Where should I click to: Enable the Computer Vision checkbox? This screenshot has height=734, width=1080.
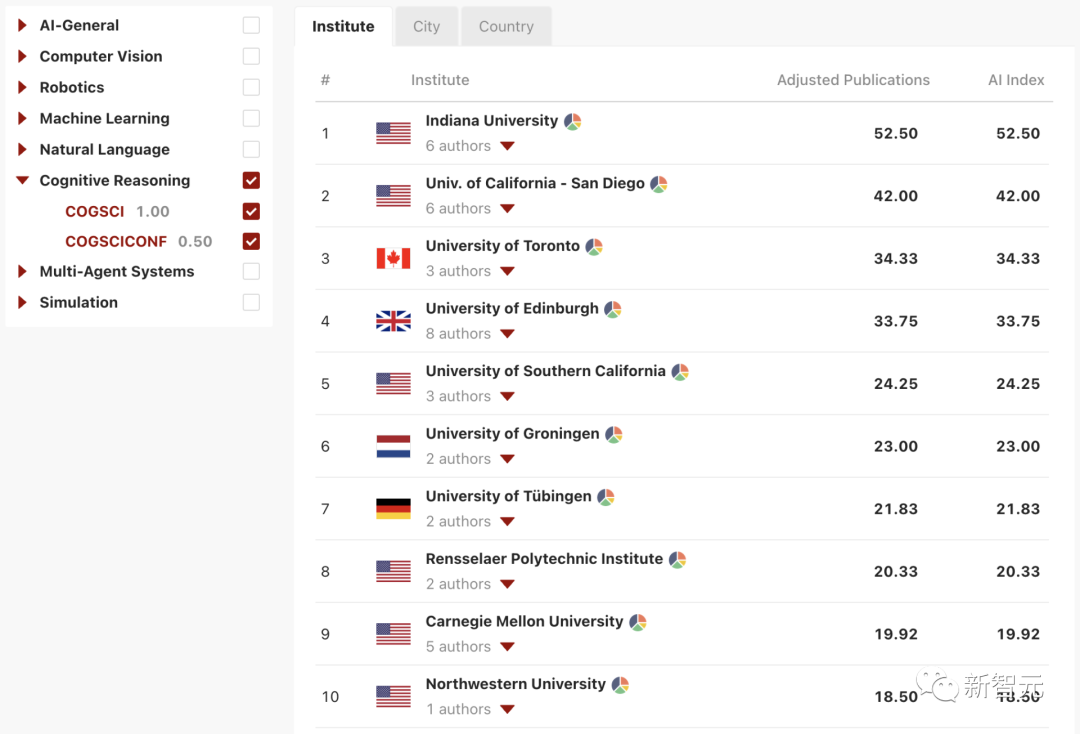[251, 57]
